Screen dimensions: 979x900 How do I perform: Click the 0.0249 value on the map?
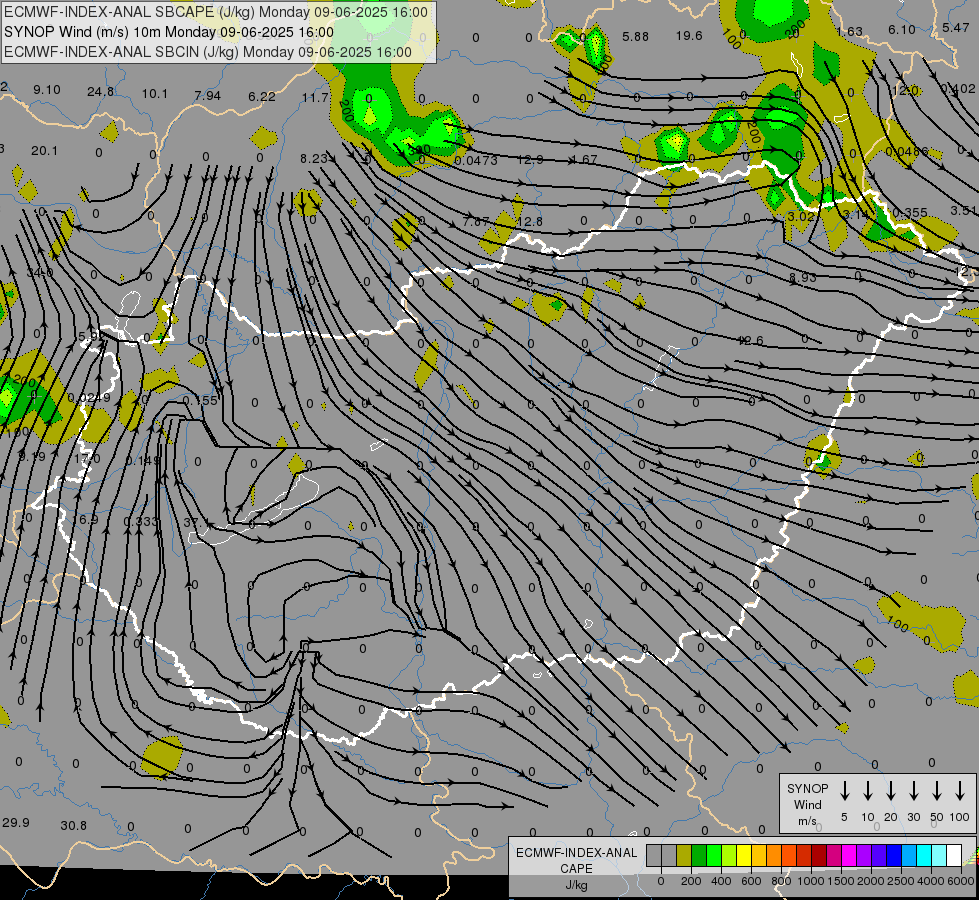tap(89, 398)
